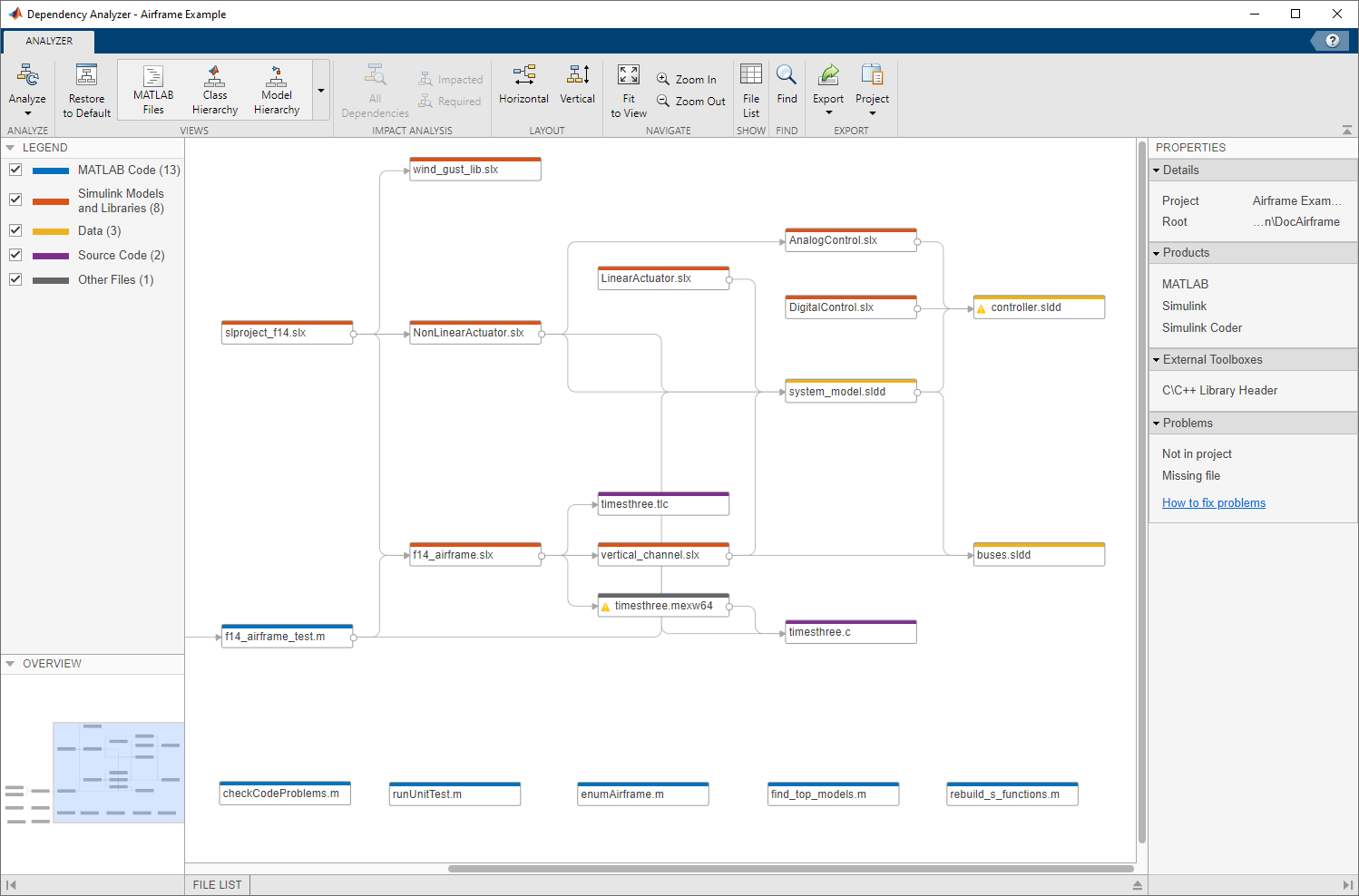Click blue MATLAB Code color swatch

(x=51, y=170)
